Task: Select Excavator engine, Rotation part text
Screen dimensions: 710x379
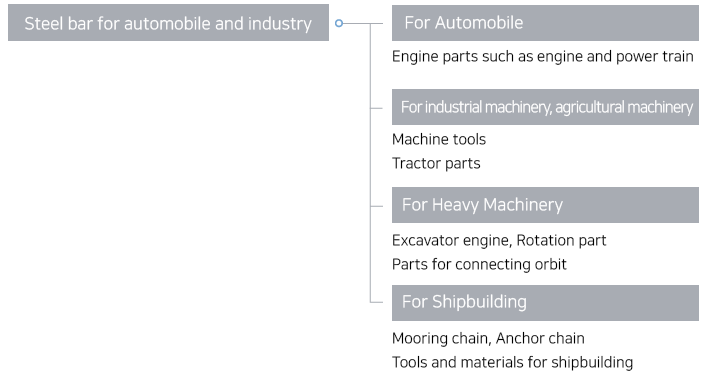Action: [x=499, y=240]
